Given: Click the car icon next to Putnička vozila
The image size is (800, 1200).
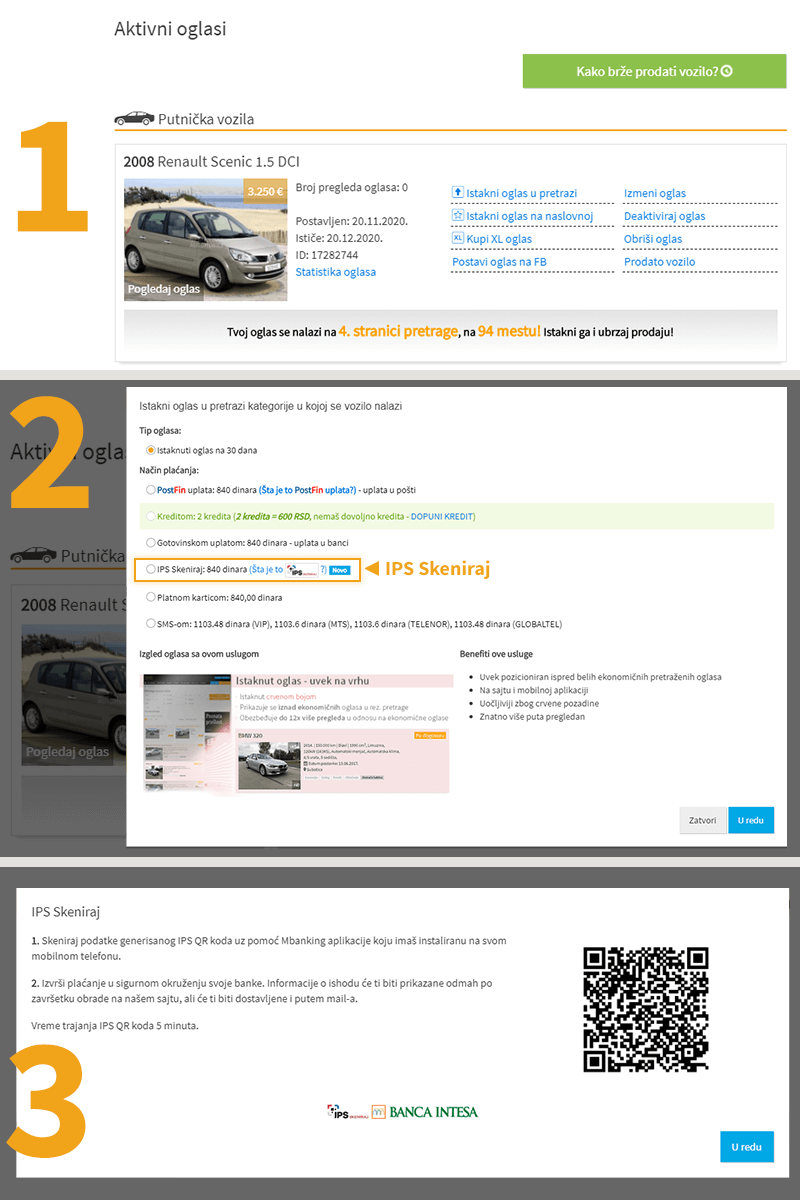Looking at the screenshot, I should coord(134,119).
